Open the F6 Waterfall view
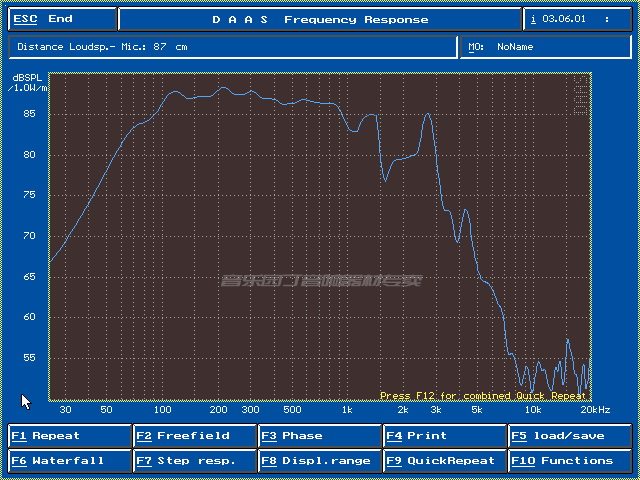 point(69,461)
